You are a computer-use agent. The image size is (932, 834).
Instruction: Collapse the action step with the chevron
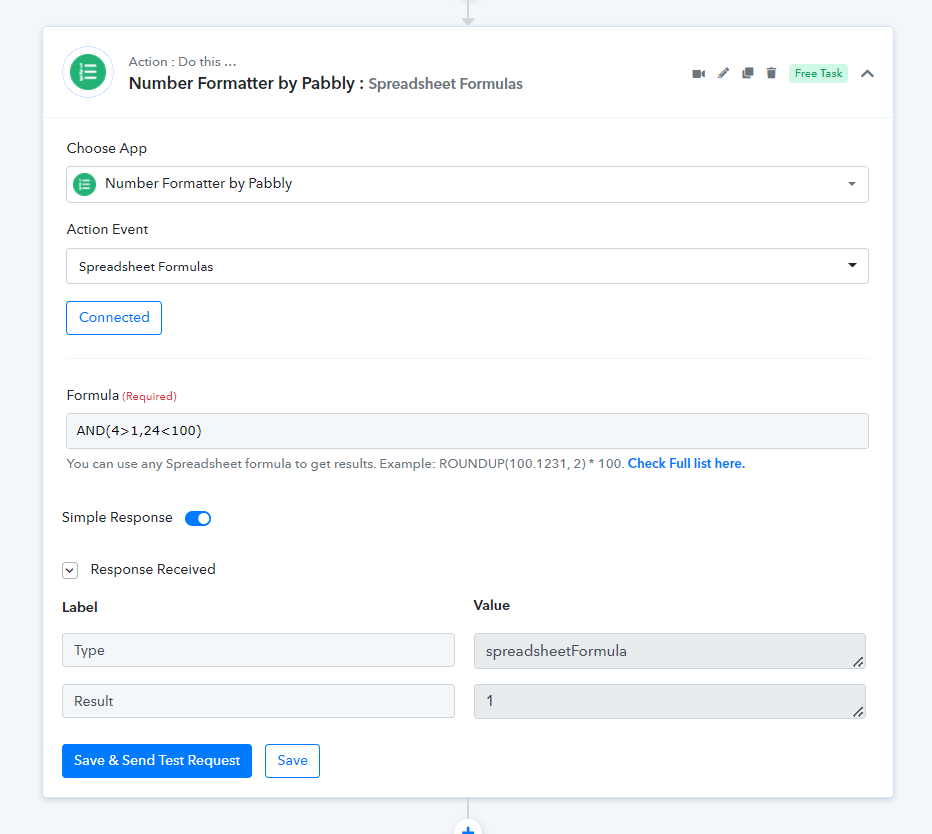click(x=867, y=73)
